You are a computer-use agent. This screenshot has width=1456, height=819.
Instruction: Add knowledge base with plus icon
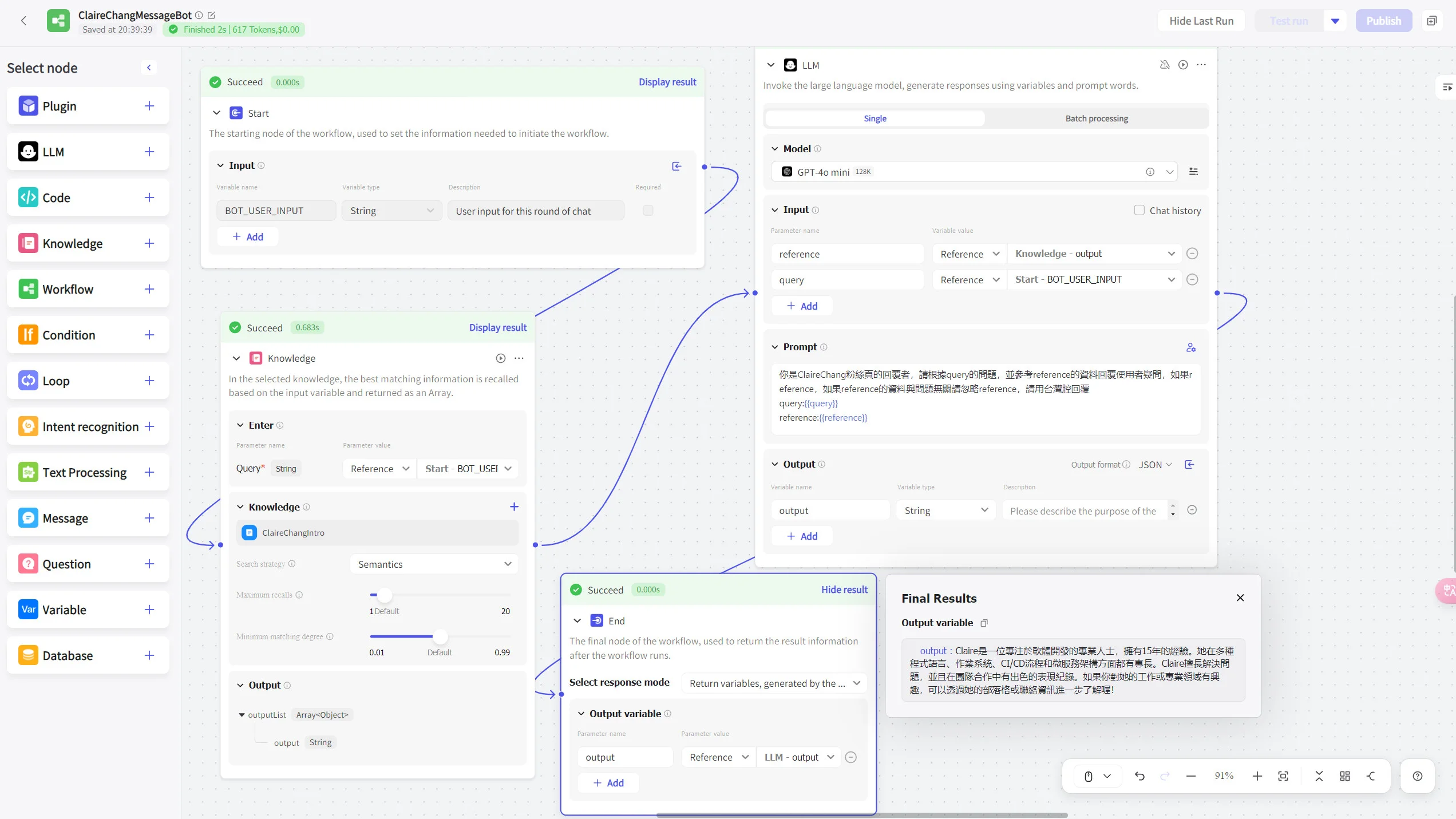pos(514,507)
